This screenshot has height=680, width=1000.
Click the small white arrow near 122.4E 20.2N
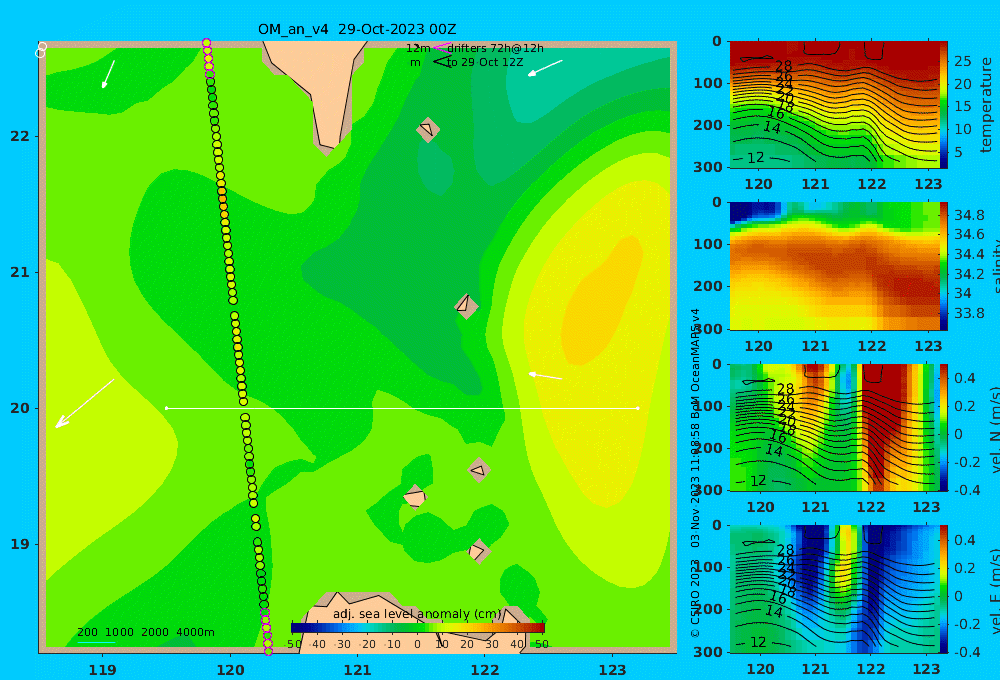545,376
